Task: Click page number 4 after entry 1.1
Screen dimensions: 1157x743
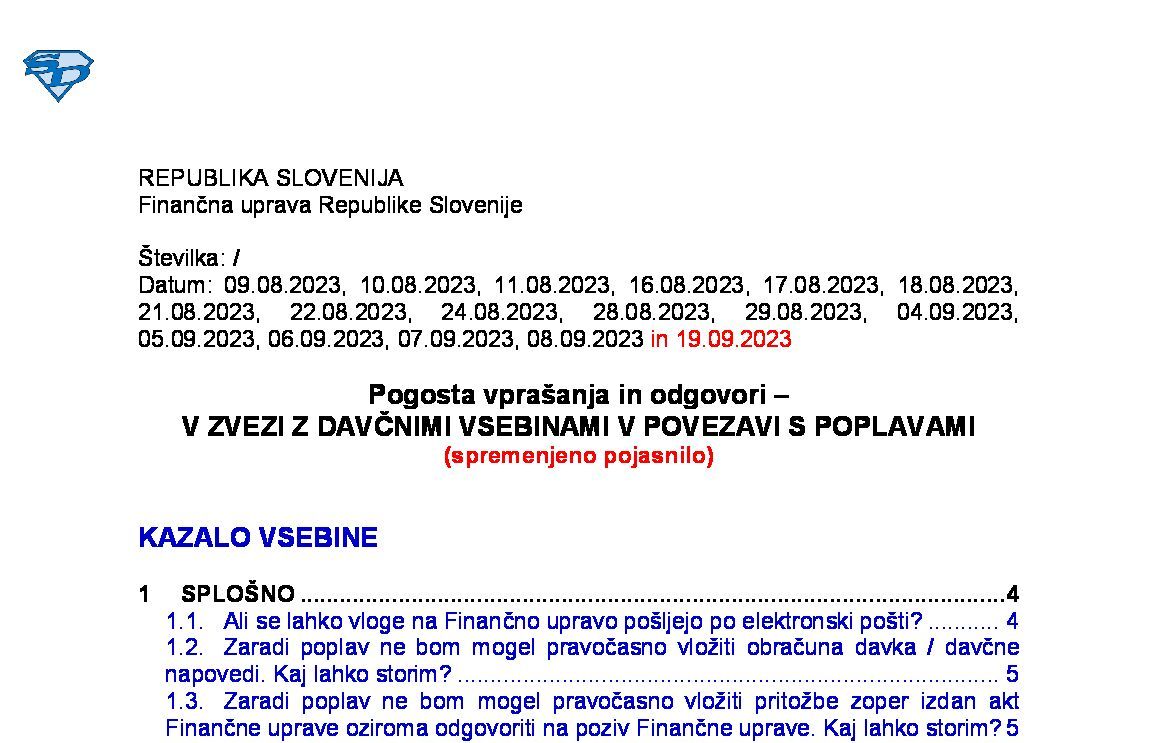Action: coord(1012,621)
